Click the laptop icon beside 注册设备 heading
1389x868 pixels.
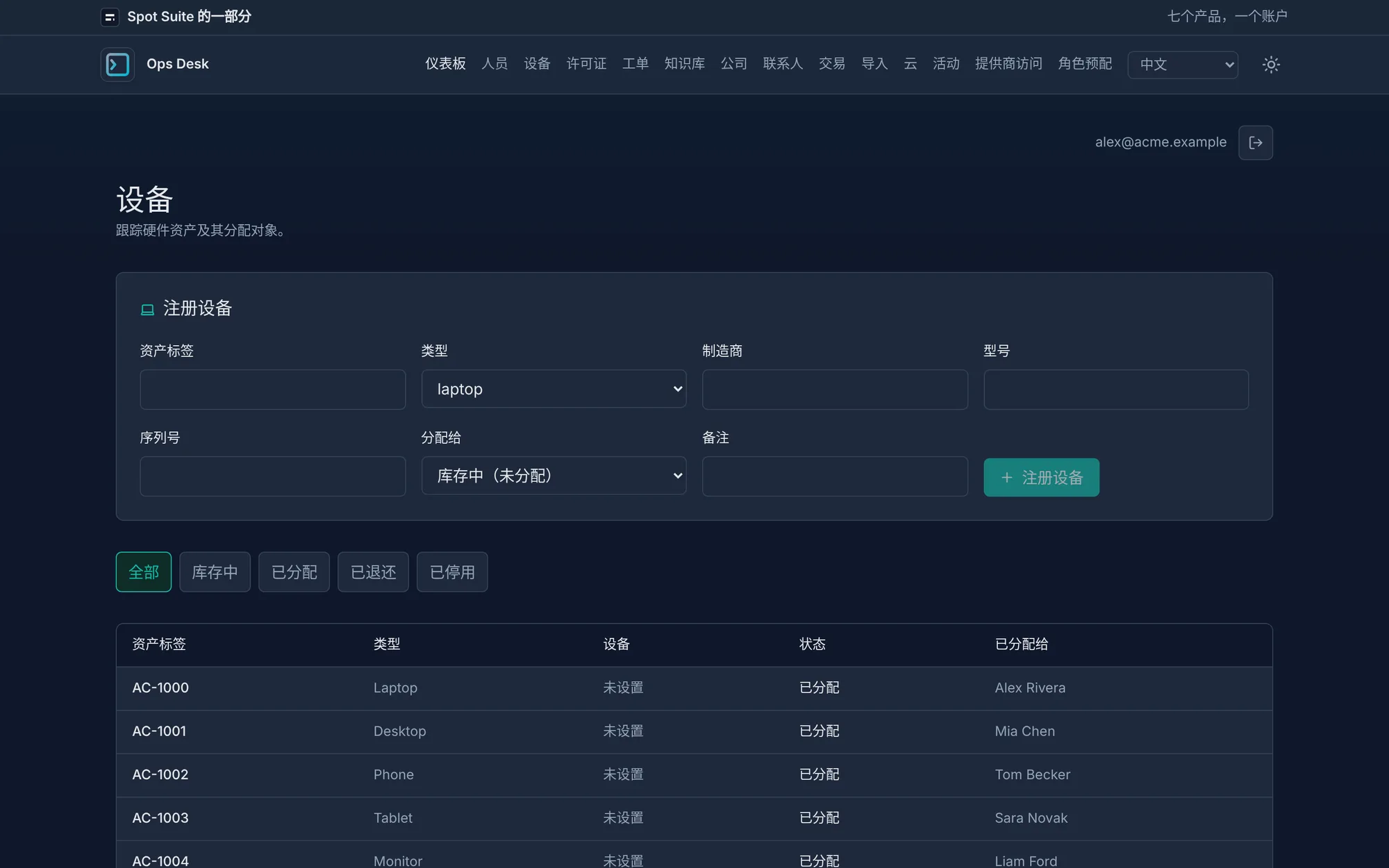[147, 310]
